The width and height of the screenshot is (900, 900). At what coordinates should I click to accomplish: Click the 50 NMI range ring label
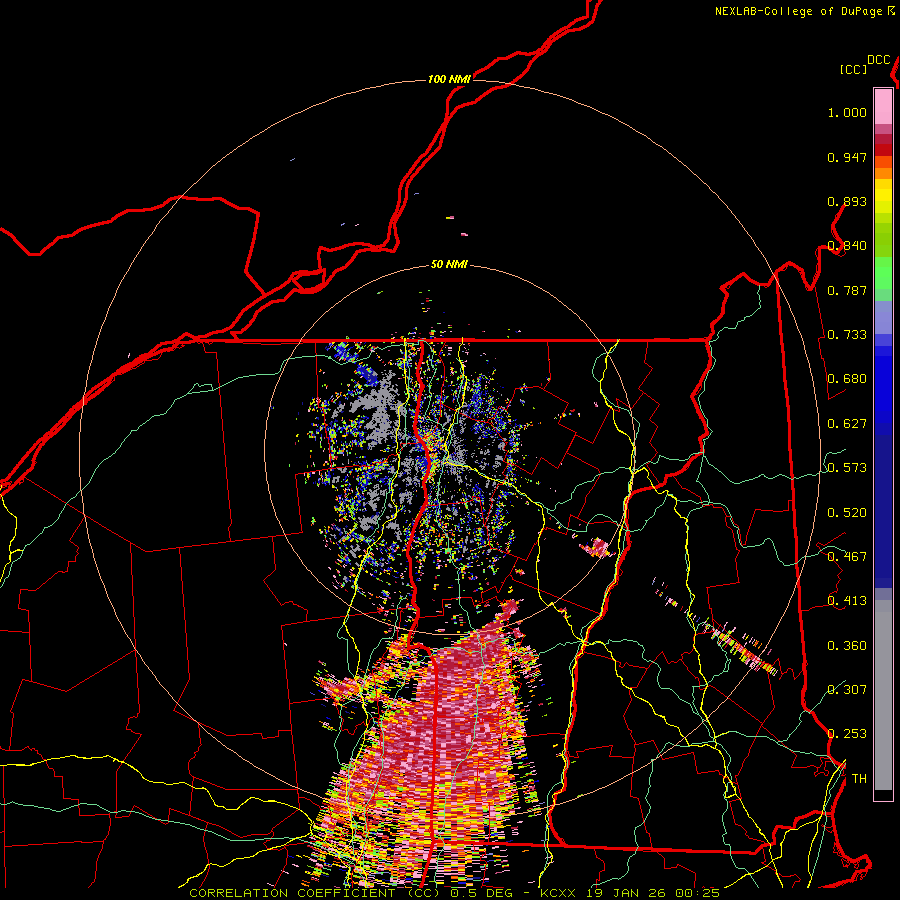click(x=449, y=264)
